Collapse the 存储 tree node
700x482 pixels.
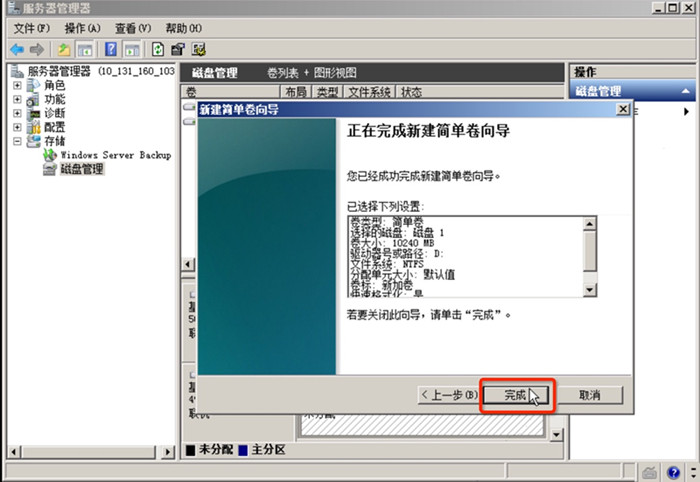[17, 141]
